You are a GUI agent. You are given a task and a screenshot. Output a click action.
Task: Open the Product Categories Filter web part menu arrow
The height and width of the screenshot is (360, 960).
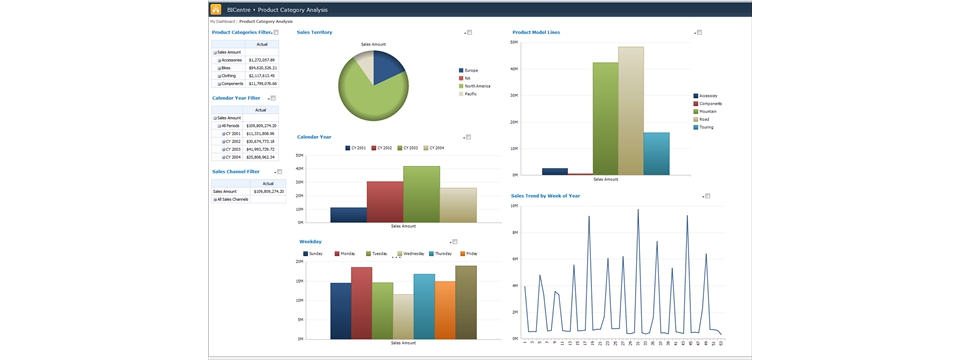[271, 33]
